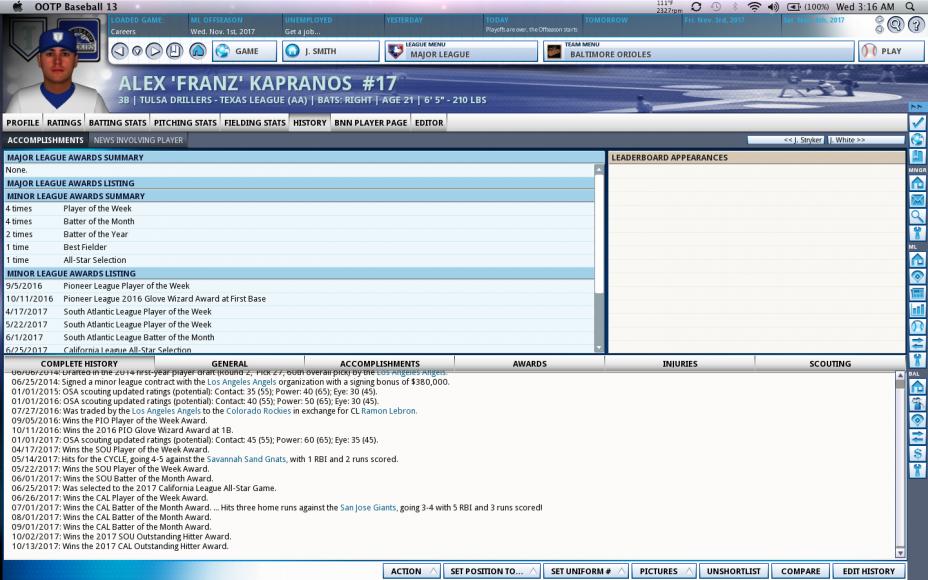
Task: Open the Batting Stats tab
Action: pyautogui.click(x=117, y=123)
